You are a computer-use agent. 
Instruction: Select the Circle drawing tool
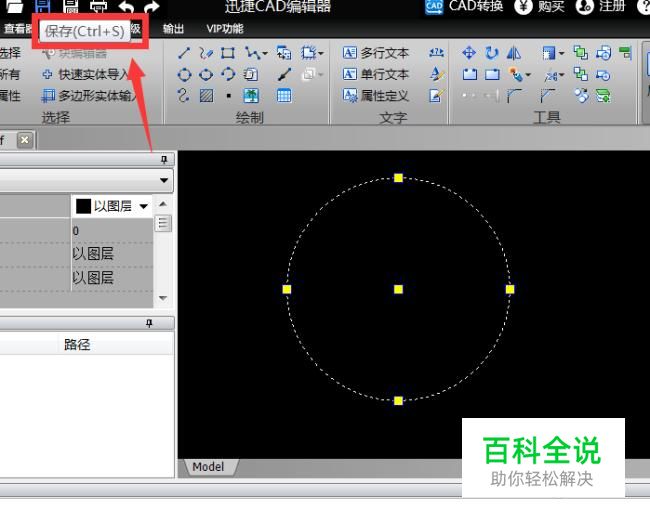[184, 75]
